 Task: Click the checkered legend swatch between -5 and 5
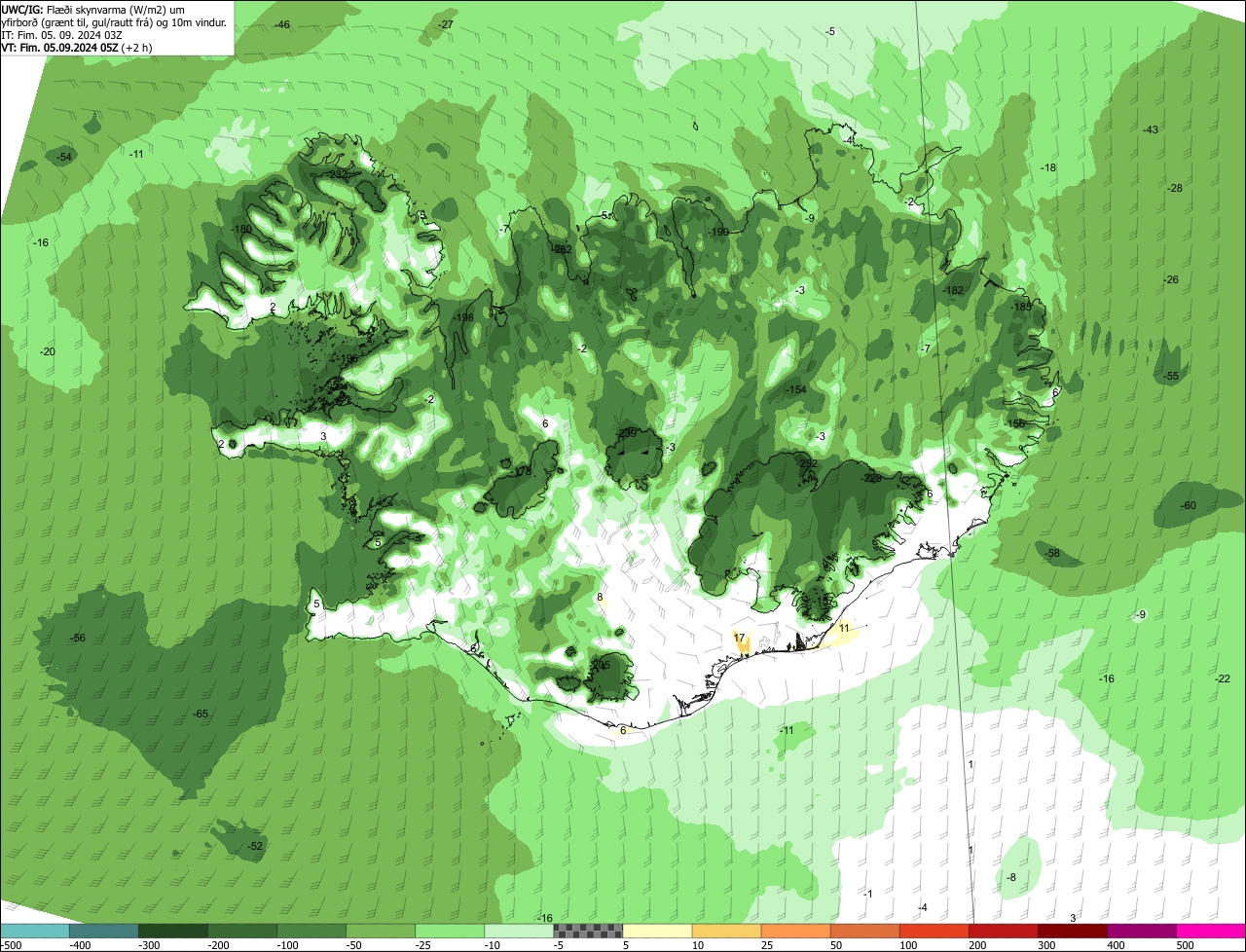coord(588,931)
